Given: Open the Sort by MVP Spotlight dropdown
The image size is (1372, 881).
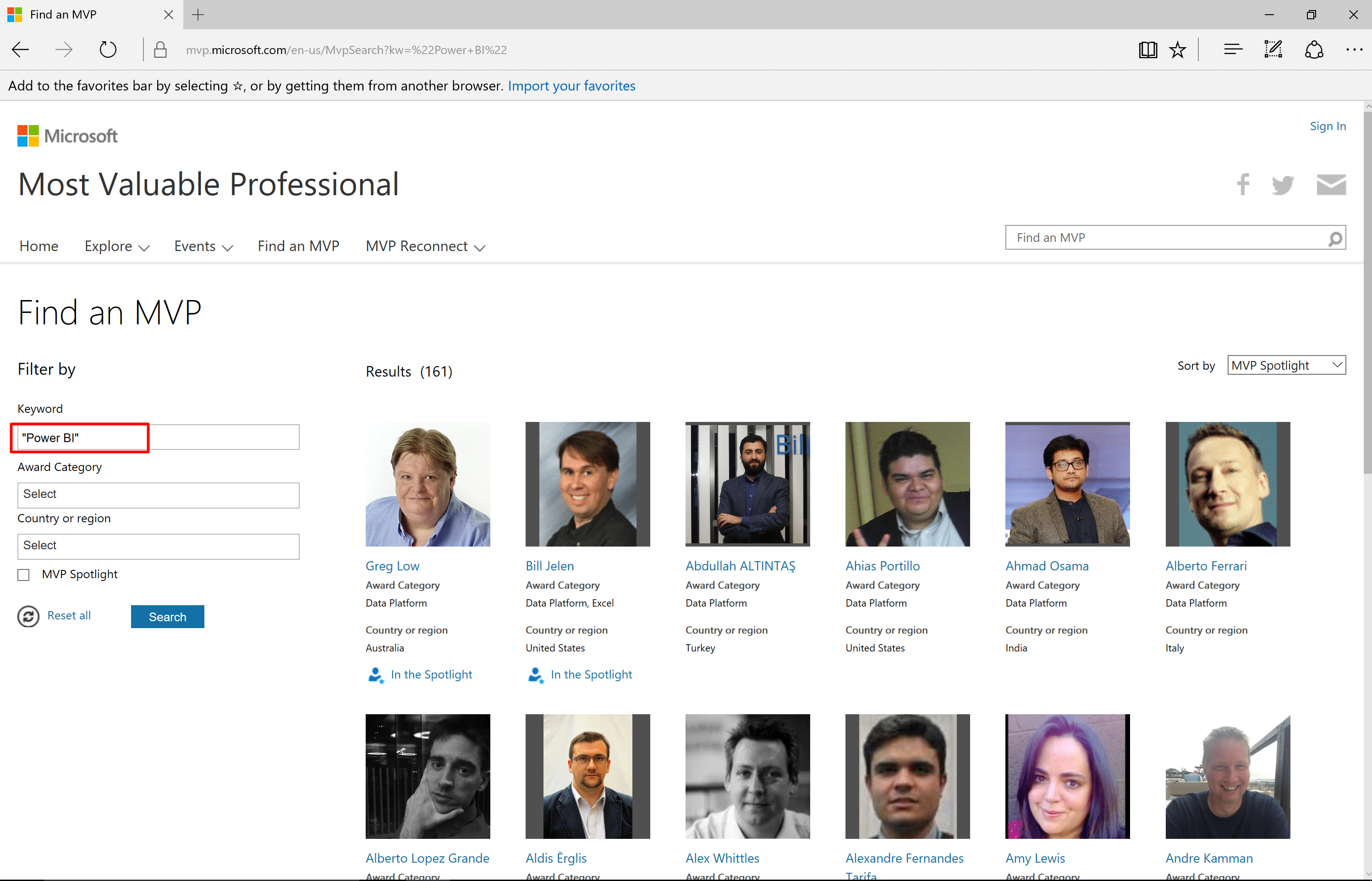Looking at the screenshot, I should (x=1286, y=365).
